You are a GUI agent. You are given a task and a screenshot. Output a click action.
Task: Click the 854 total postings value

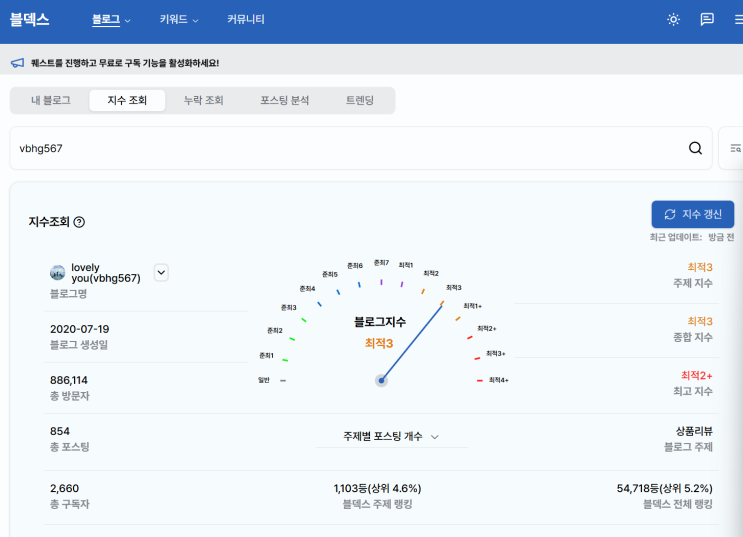(60, 431)
